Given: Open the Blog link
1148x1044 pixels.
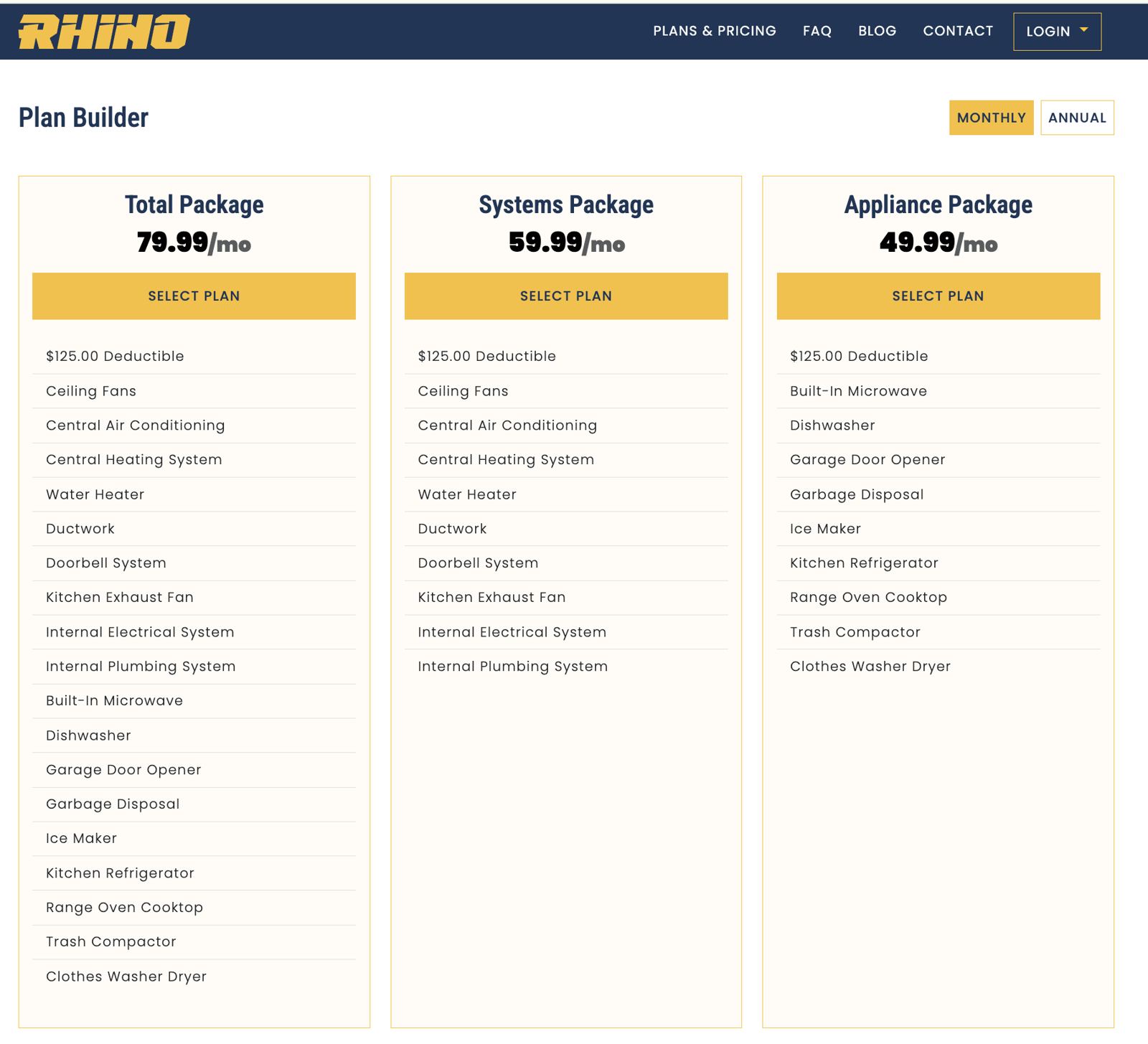Looking at the screenshot, I should [878, 31].
